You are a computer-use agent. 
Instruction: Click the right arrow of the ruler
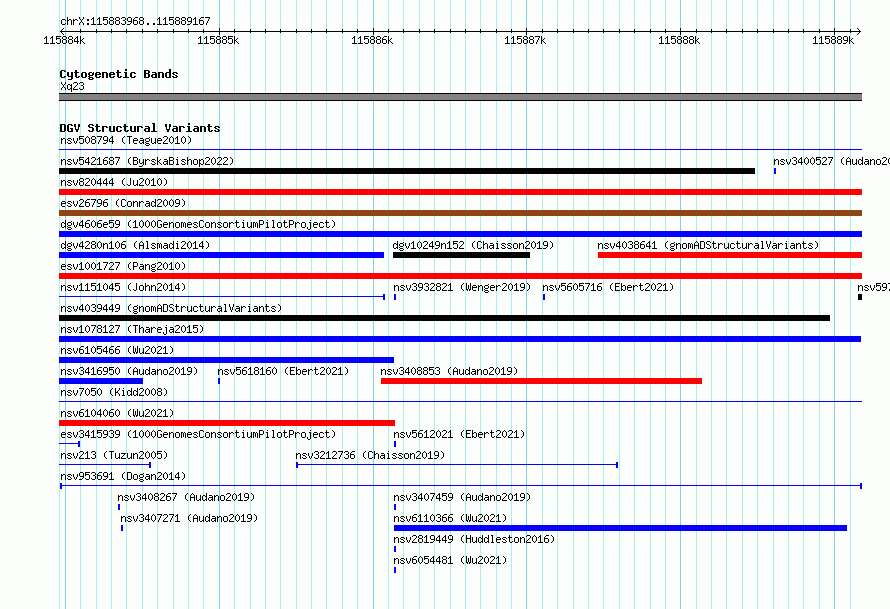tap(858, 31)
